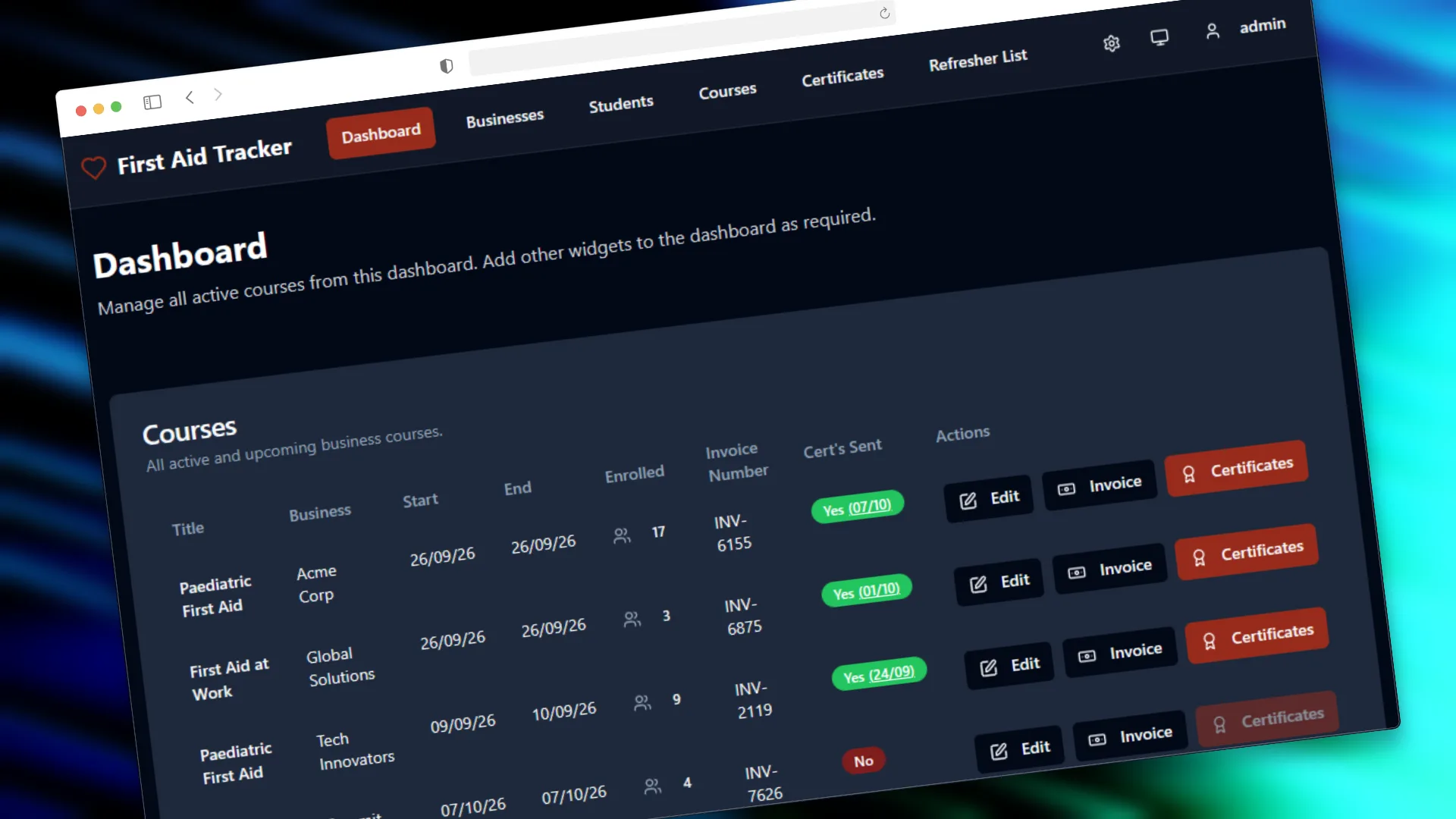Viewport: 1456px width, 819px height.
Task: Open Invoice for INV-6155 course
Action: (1100, 485)
